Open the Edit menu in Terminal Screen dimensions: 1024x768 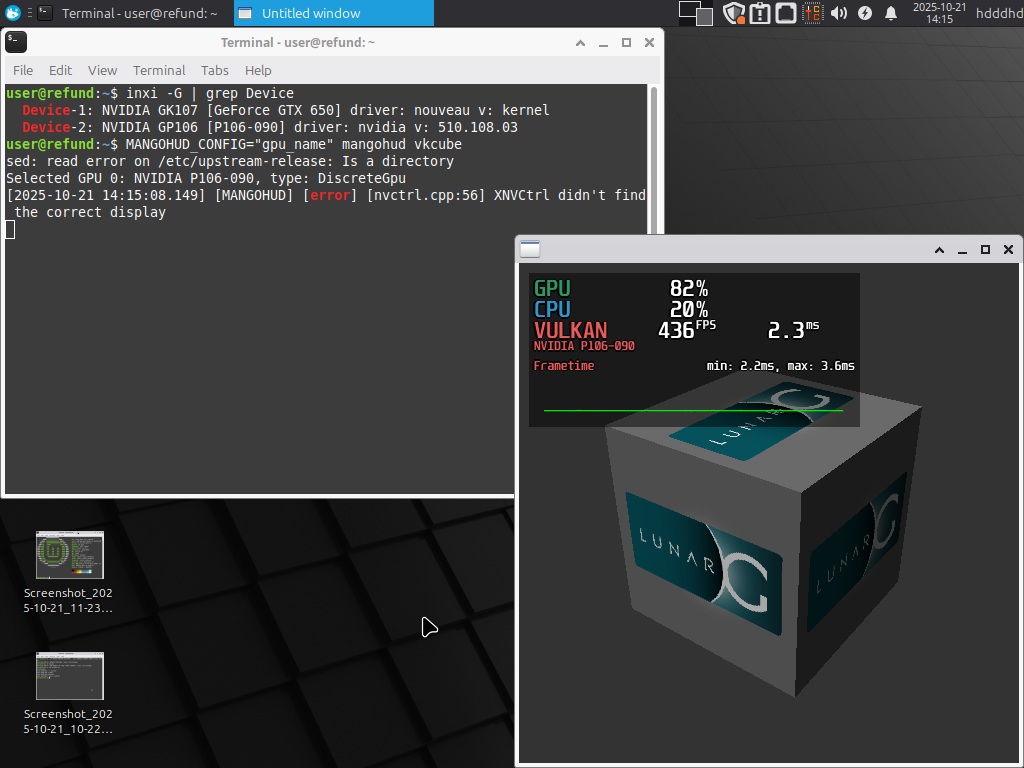[60, 71]
